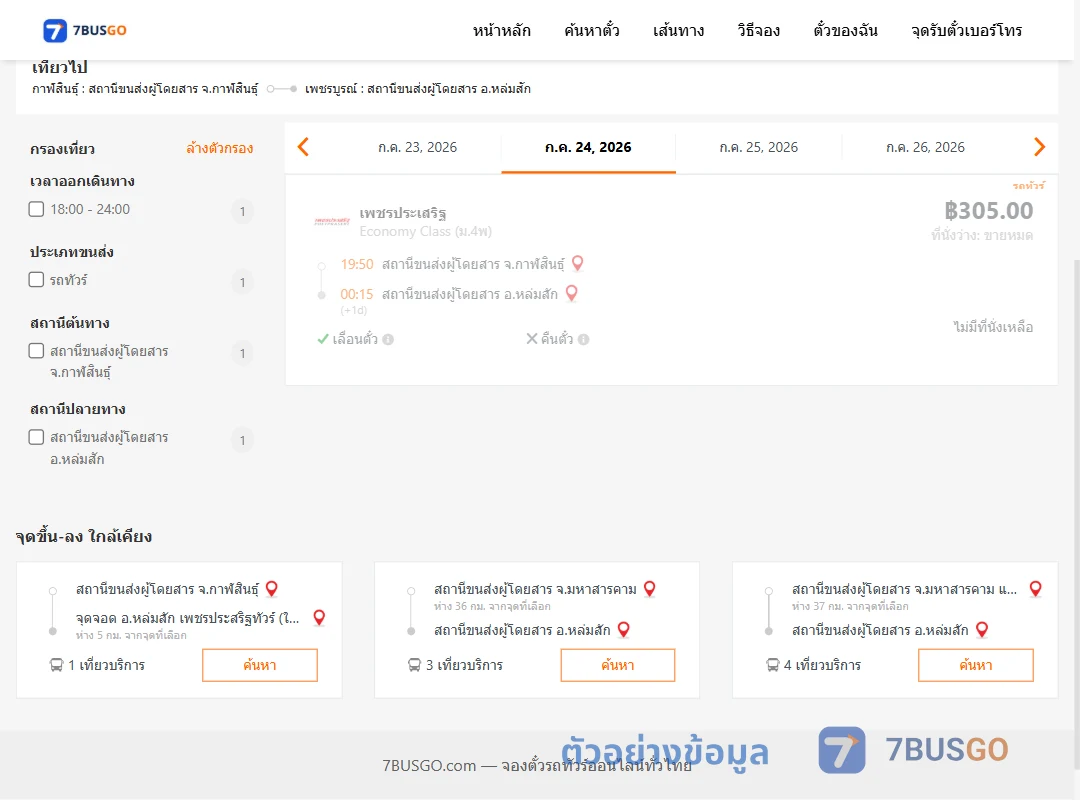Go to next dates with right chevron
The height and width of the screenshot is (800, 1080).
[x=1039, y=147]
